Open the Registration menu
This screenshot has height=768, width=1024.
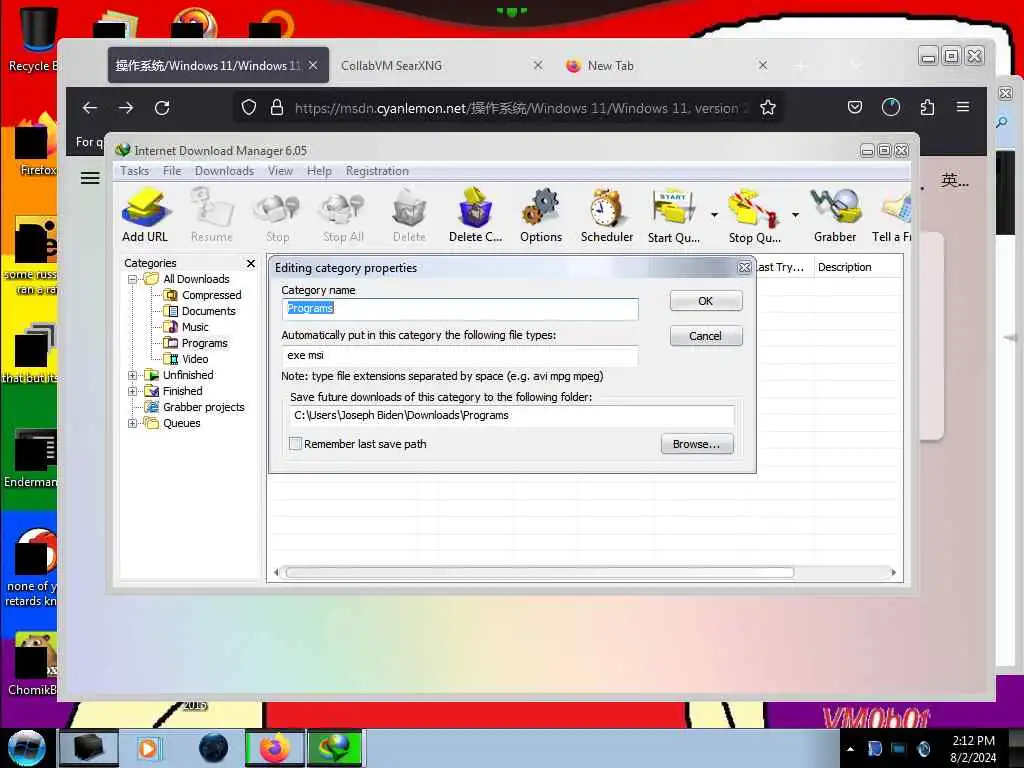tap(377, 171)
